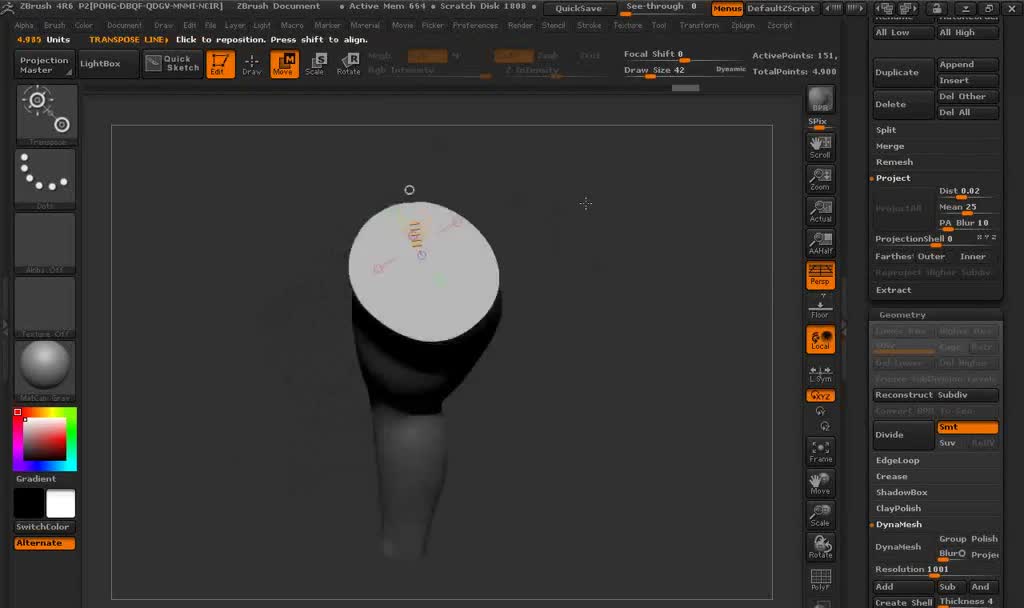Switch to Draw mode
The height and width of the screenshot is (608, 1024).
pos(251,64)
